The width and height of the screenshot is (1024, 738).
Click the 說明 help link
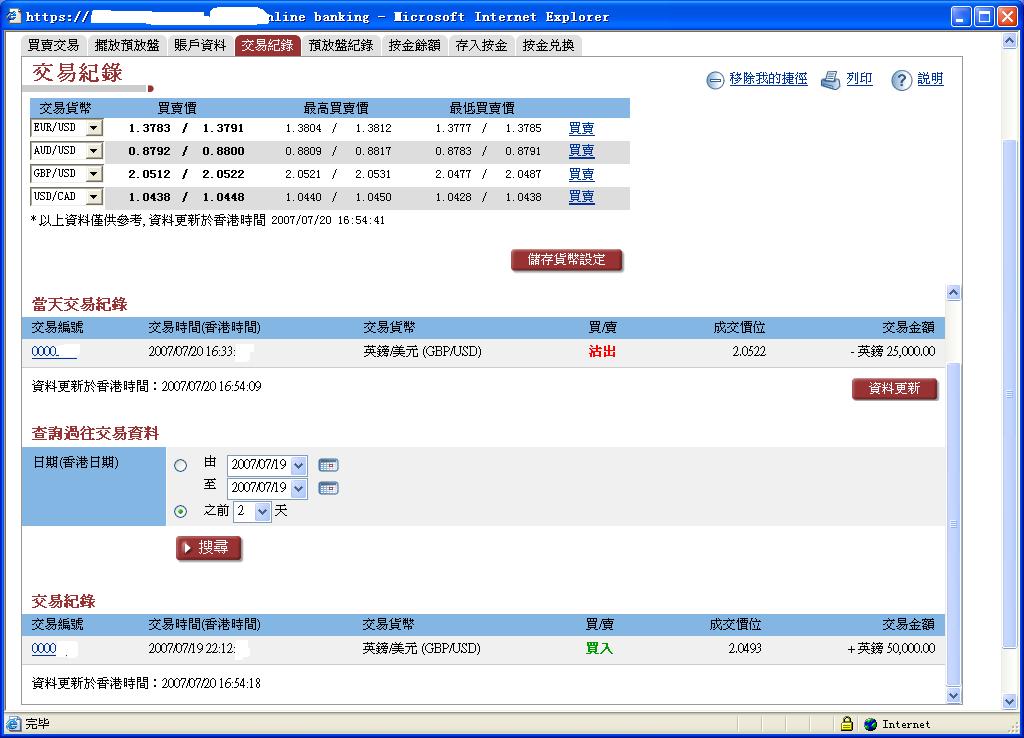tap(930, 79)
